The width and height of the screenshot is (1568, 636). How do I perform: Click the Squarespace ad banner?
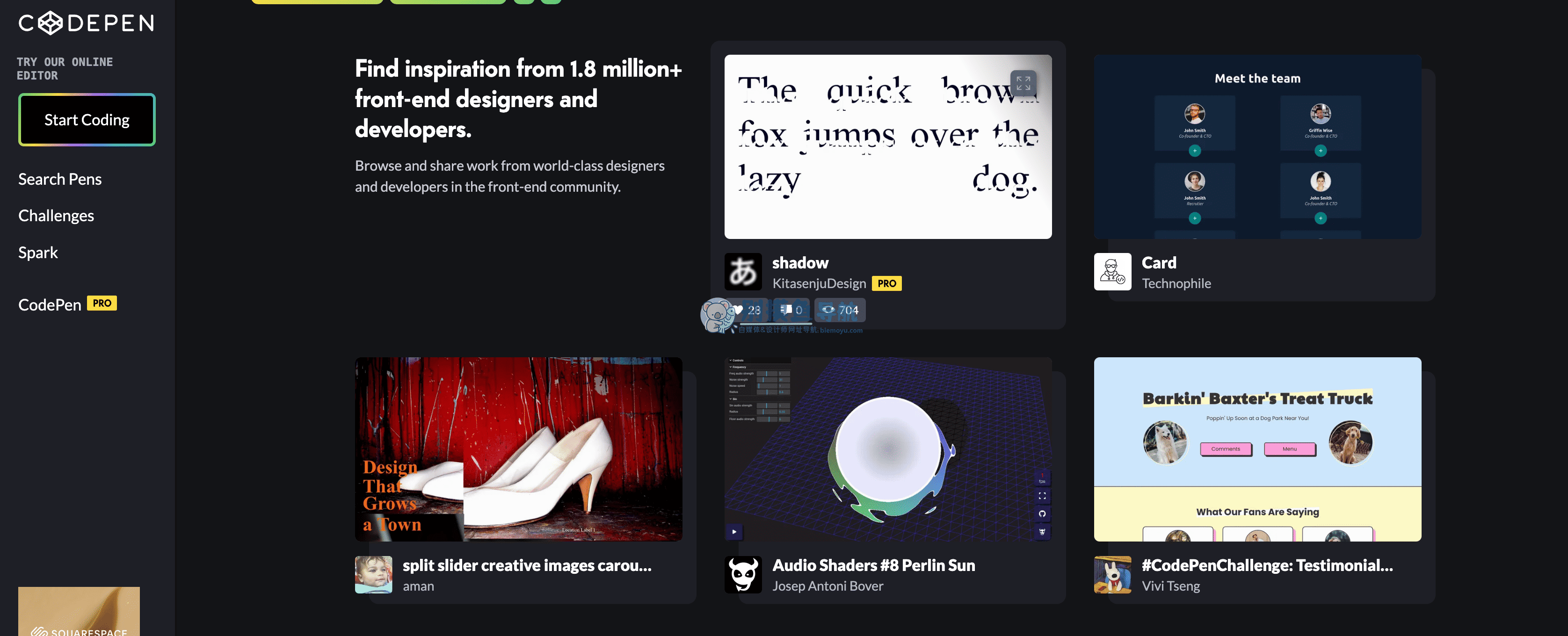[x=79, y=611]
